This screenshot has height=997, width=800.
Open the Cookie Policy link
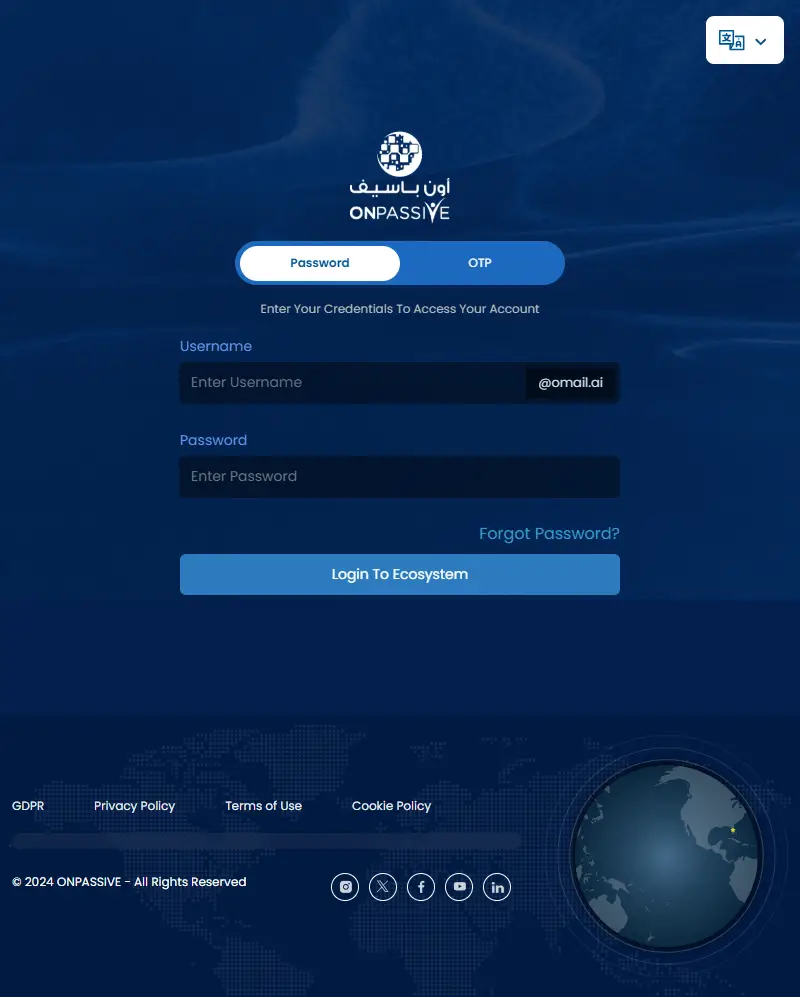click(391, 806)
